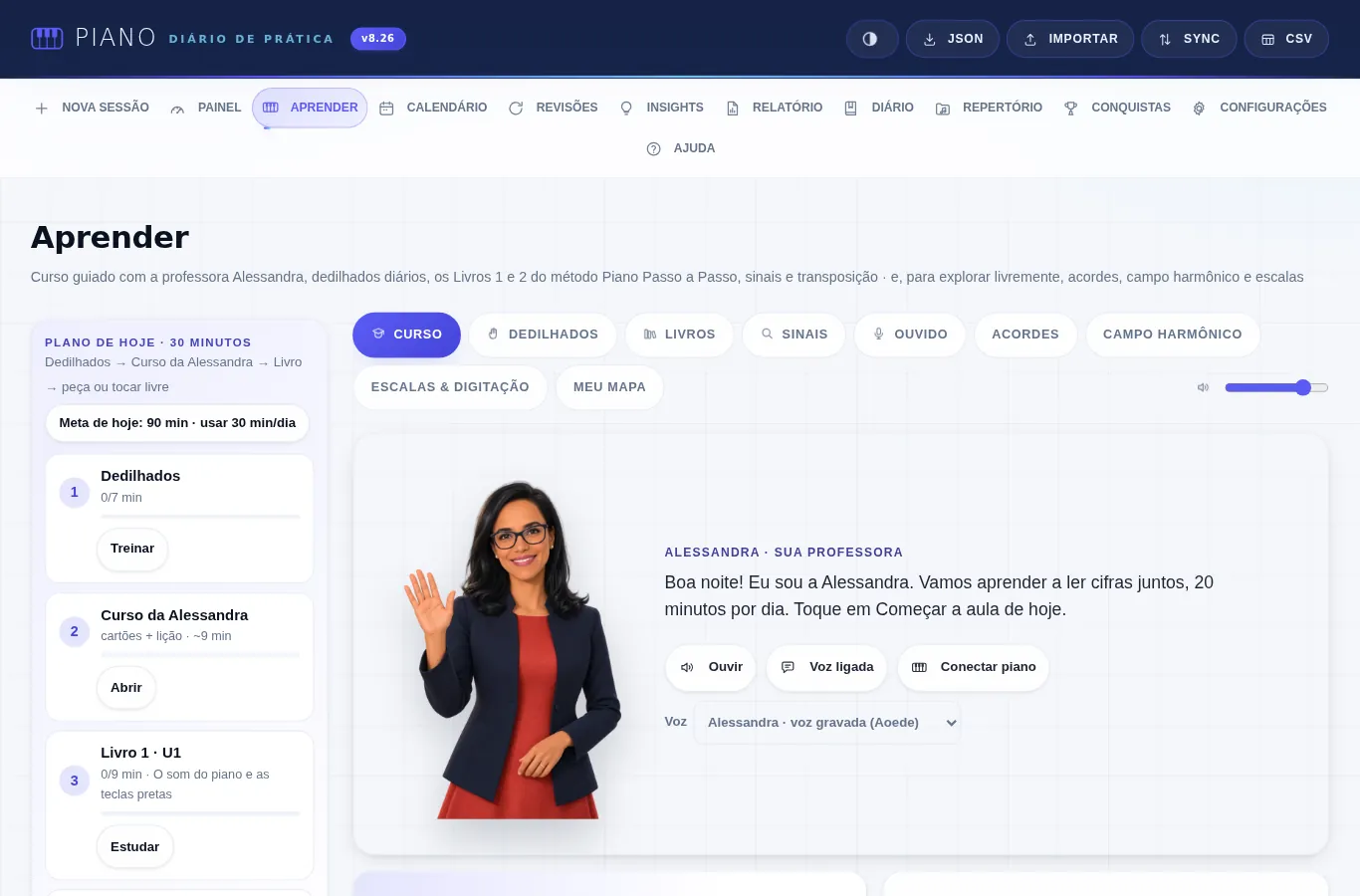Open the Escalas & Digitação sub-tab

pyautogui.click(x=450, y=387)
